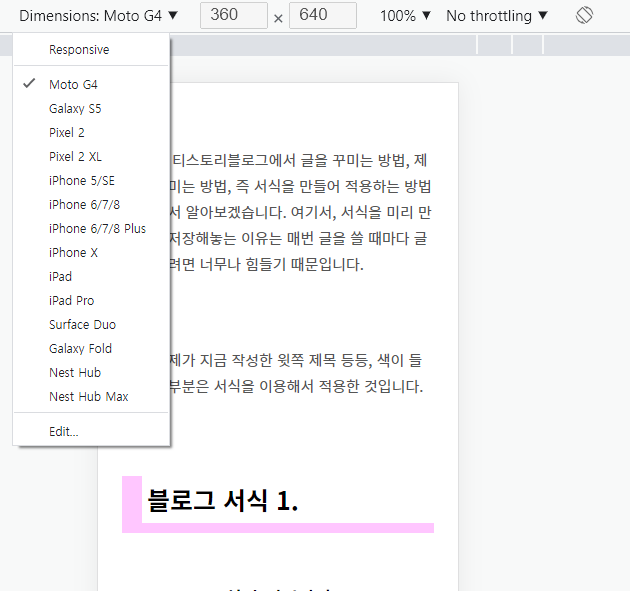Click the rotate device orientation icon

(584, 16)
